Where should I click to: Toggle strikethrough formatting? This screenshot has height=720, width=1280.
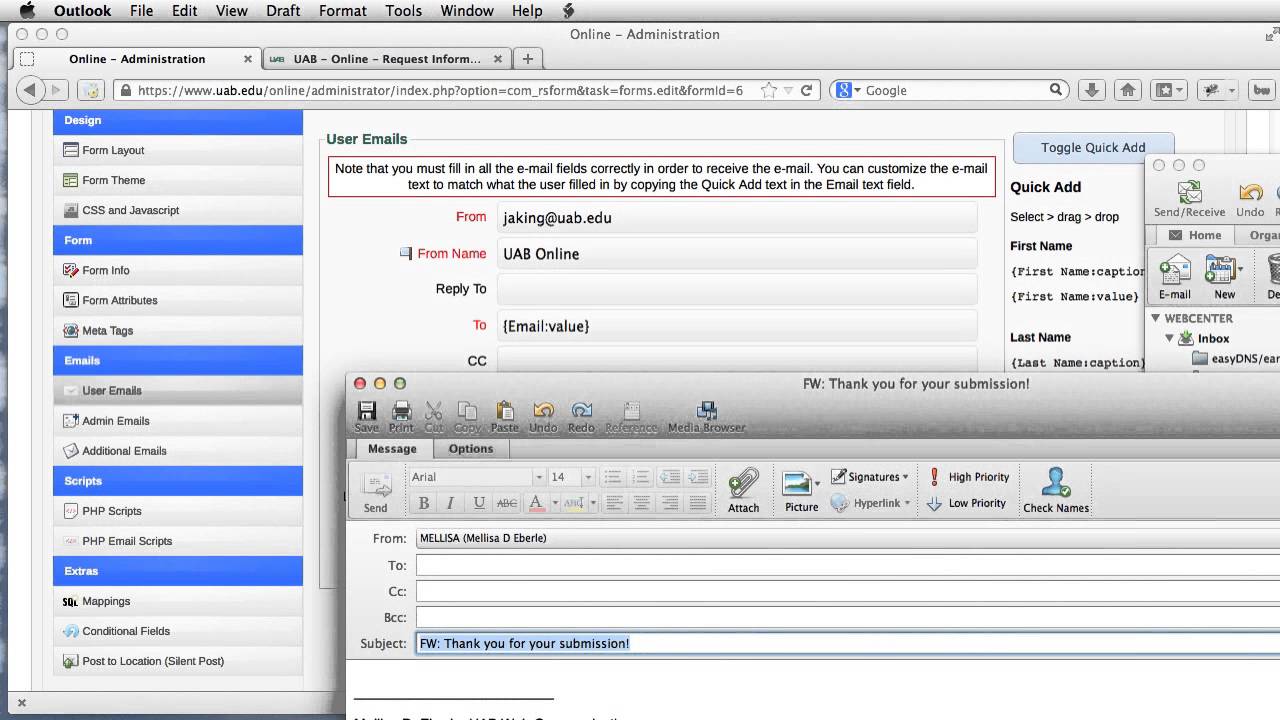click(507, 503)
